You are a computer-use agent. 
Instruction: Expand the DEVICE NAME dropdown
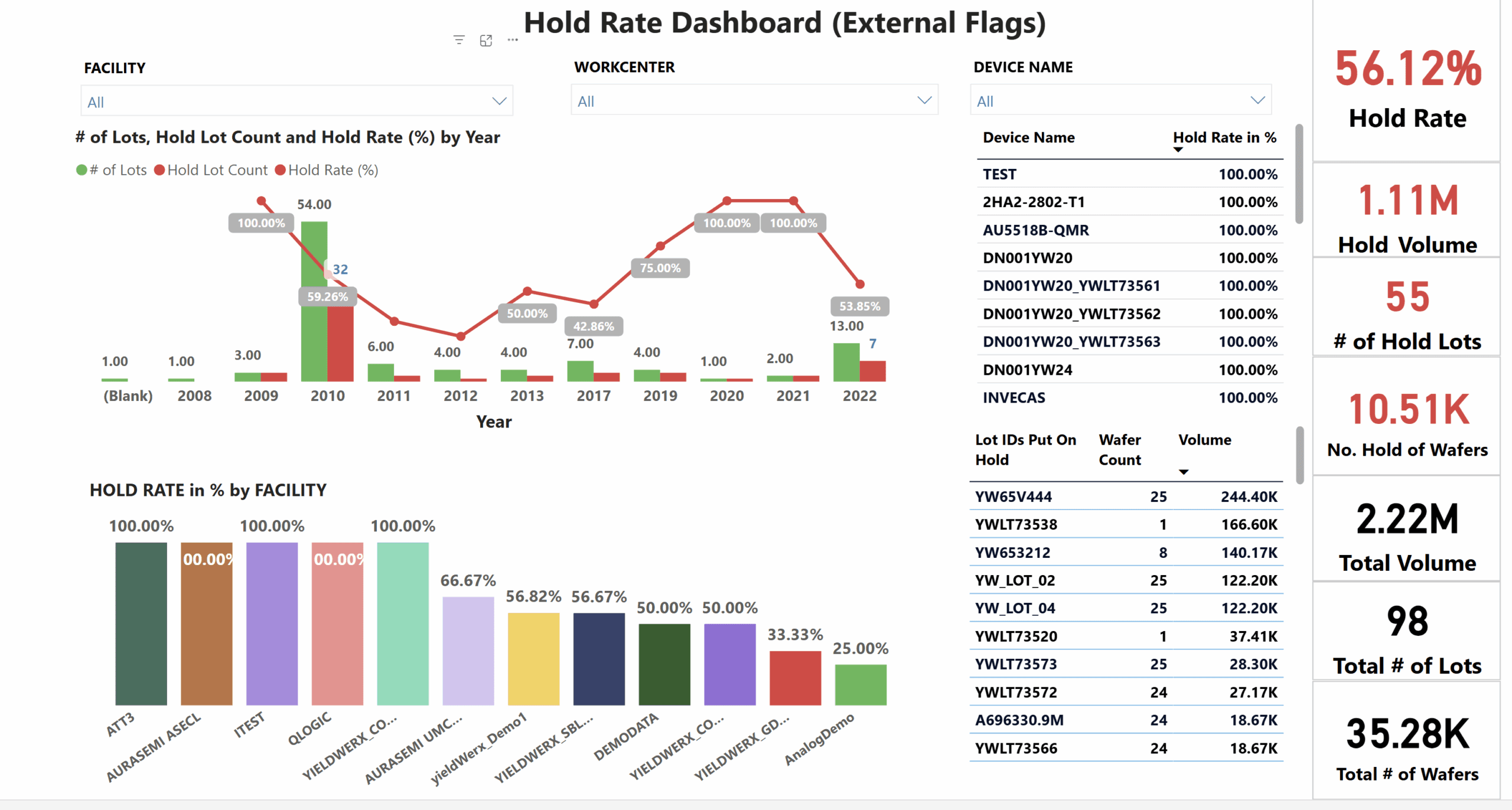pos(1257,101)
